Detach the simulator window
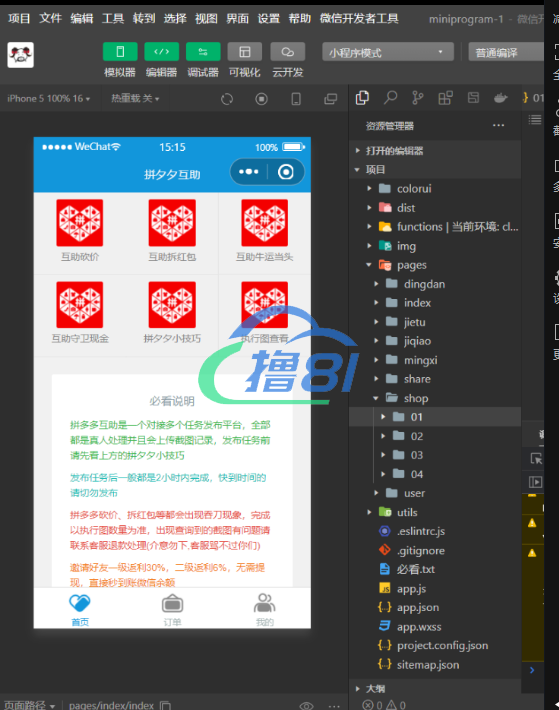The image size is (559, 710). 331,99
